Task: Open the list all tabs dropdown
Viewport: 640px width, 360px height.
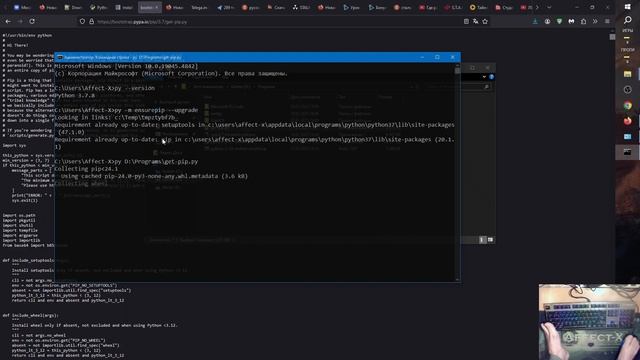Action: (x=549, y=7)
